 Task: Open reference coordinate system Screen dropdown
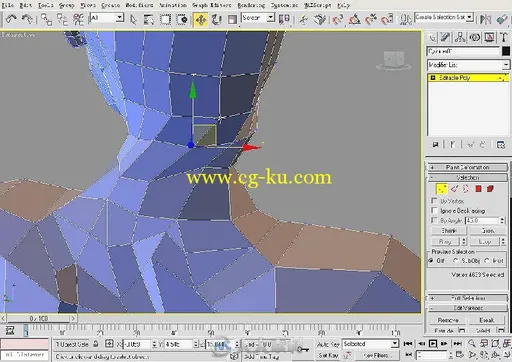258,18
